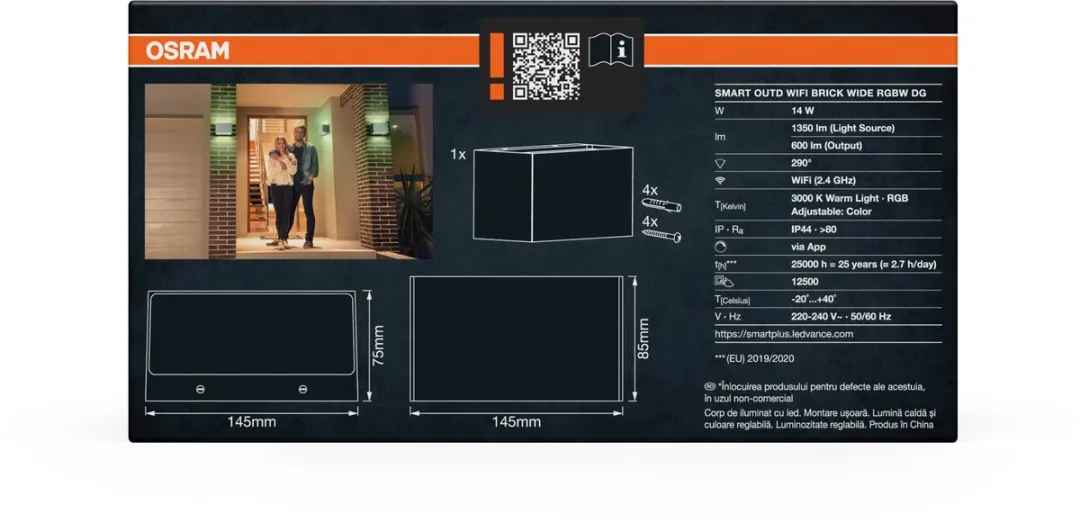This screenshot has width=1080, height=523.
Task: Open the couple at doorway product photo
Action: pos(289,172)
